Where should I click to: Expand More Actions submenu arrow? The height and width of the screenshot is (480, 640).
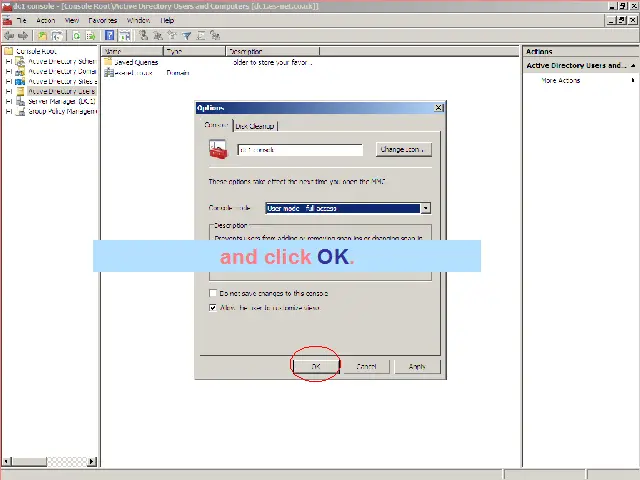(x=630, y=80)
